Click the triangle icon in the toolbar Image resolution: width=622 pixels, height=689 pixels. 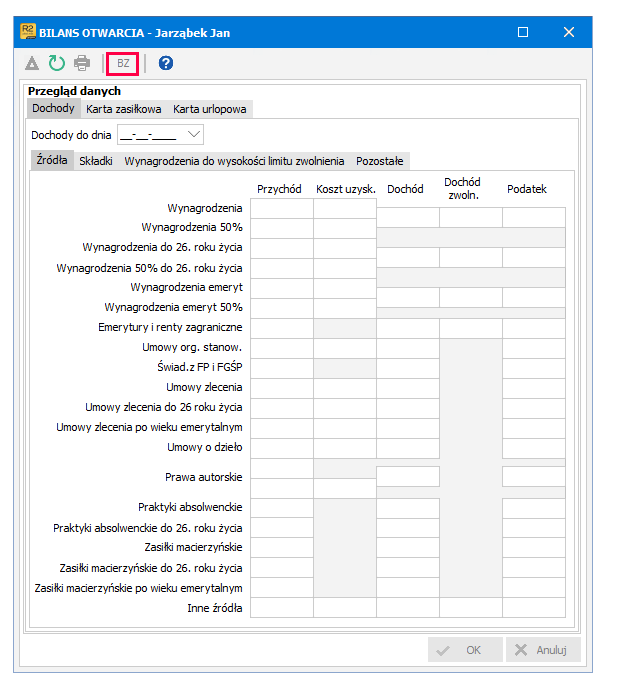point(32,63)
